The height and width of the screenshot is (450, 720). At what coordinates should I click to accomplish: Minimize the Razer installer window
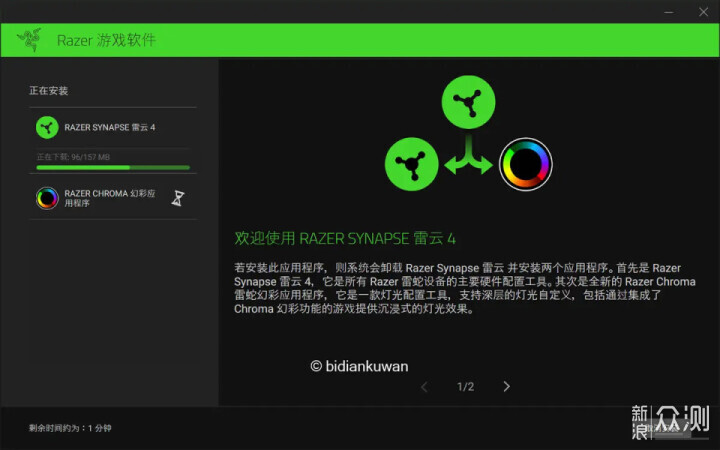coord(669,12)
